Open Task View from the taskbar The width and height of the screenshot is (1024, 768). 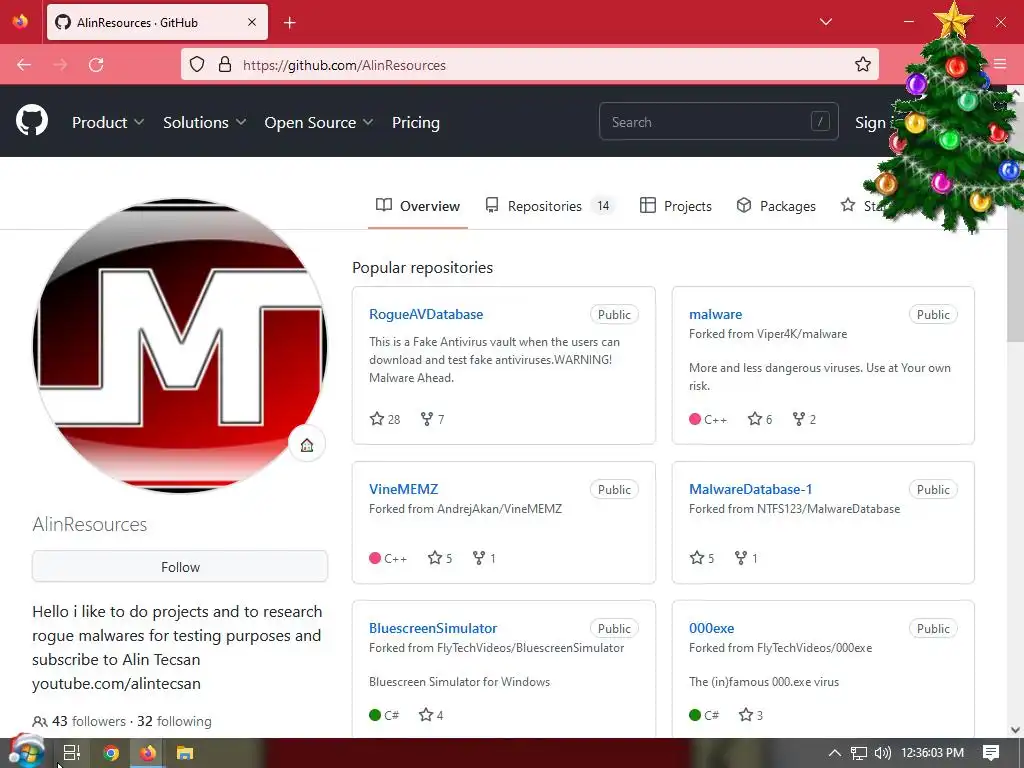[72, 753]
